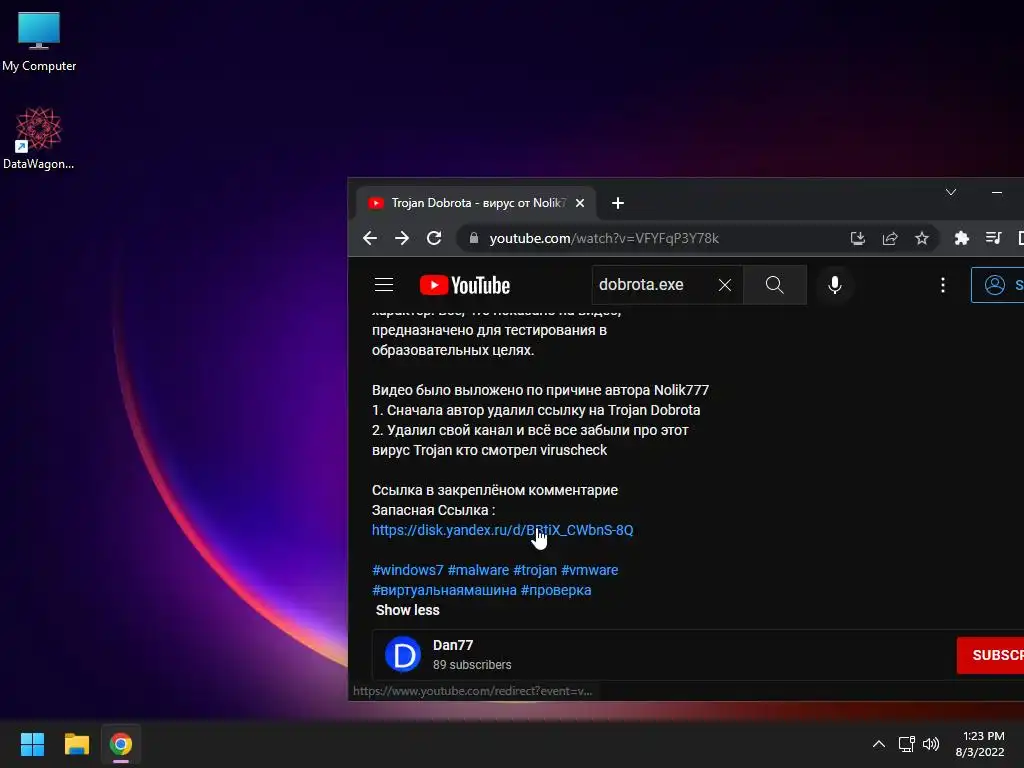Open the disk.yandex.ru link
Screen dimensions: 1024x768
click(x=502, y=530)
